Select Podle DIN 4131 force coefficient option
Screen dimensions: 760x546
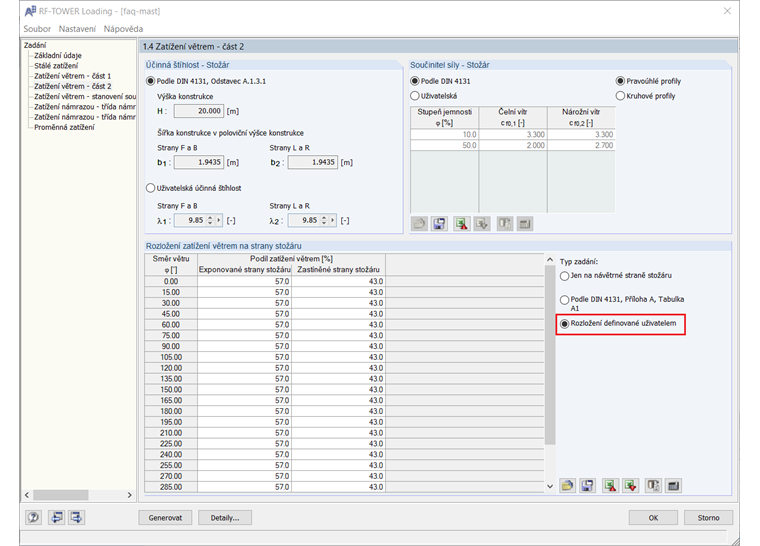[x=415, y=81]
